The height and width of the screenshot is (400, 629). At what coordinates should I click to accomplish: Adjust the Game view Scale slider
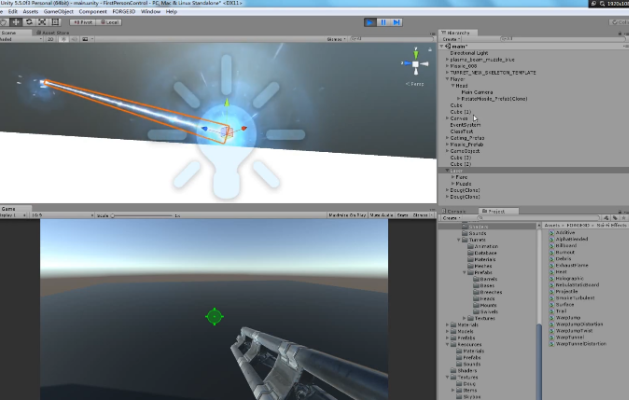tap(142, 215)
